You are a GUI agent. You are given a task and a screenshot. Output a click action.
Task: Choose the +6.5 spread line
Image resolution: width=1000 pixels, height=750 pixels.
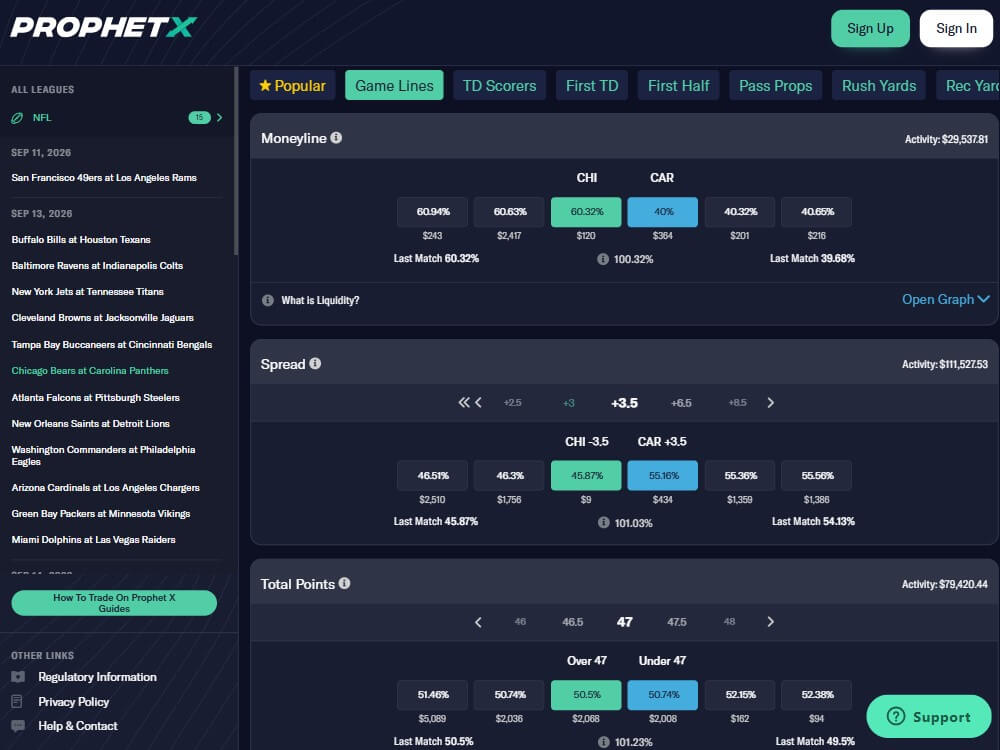[x=681, y=402]
